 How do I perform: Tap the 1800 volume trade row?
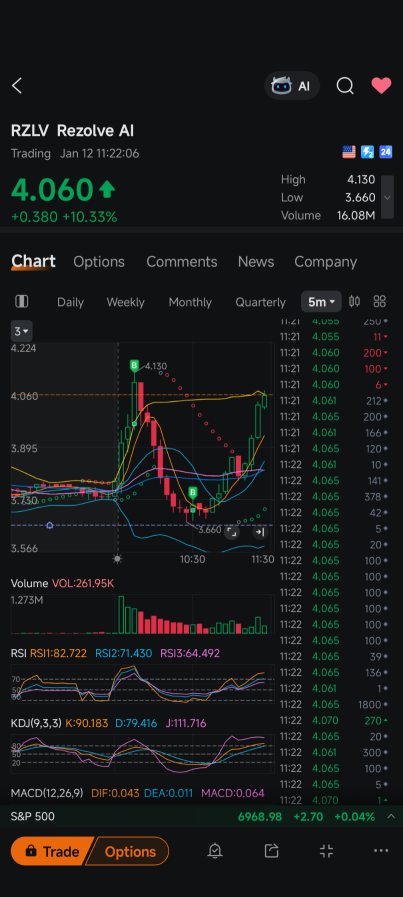(334, 704)
